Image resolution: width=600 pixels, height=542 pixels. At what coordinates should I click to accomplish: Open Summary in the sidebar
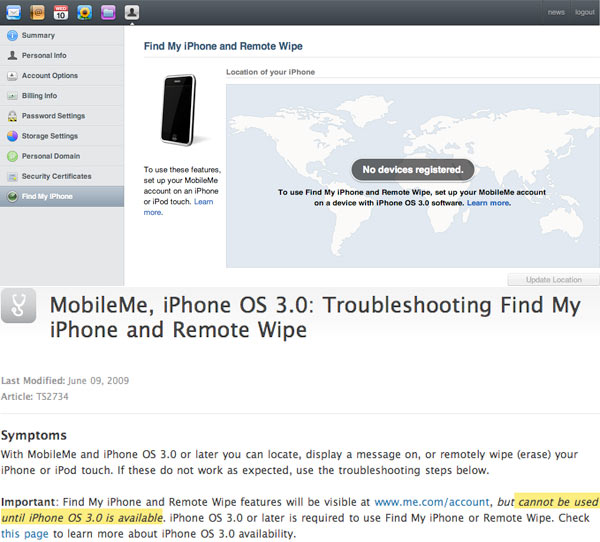click(38, 36)
